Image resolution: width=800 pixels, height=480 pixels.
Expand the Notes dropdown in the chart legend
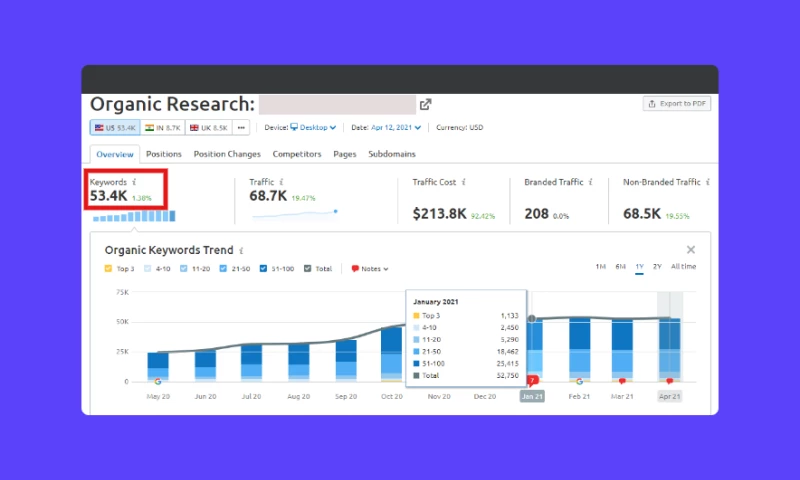tap(370, 268)
